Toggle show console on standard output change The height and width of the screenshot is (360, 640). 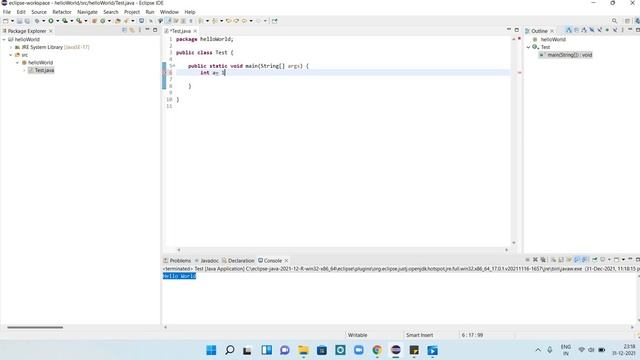[576, 260]
